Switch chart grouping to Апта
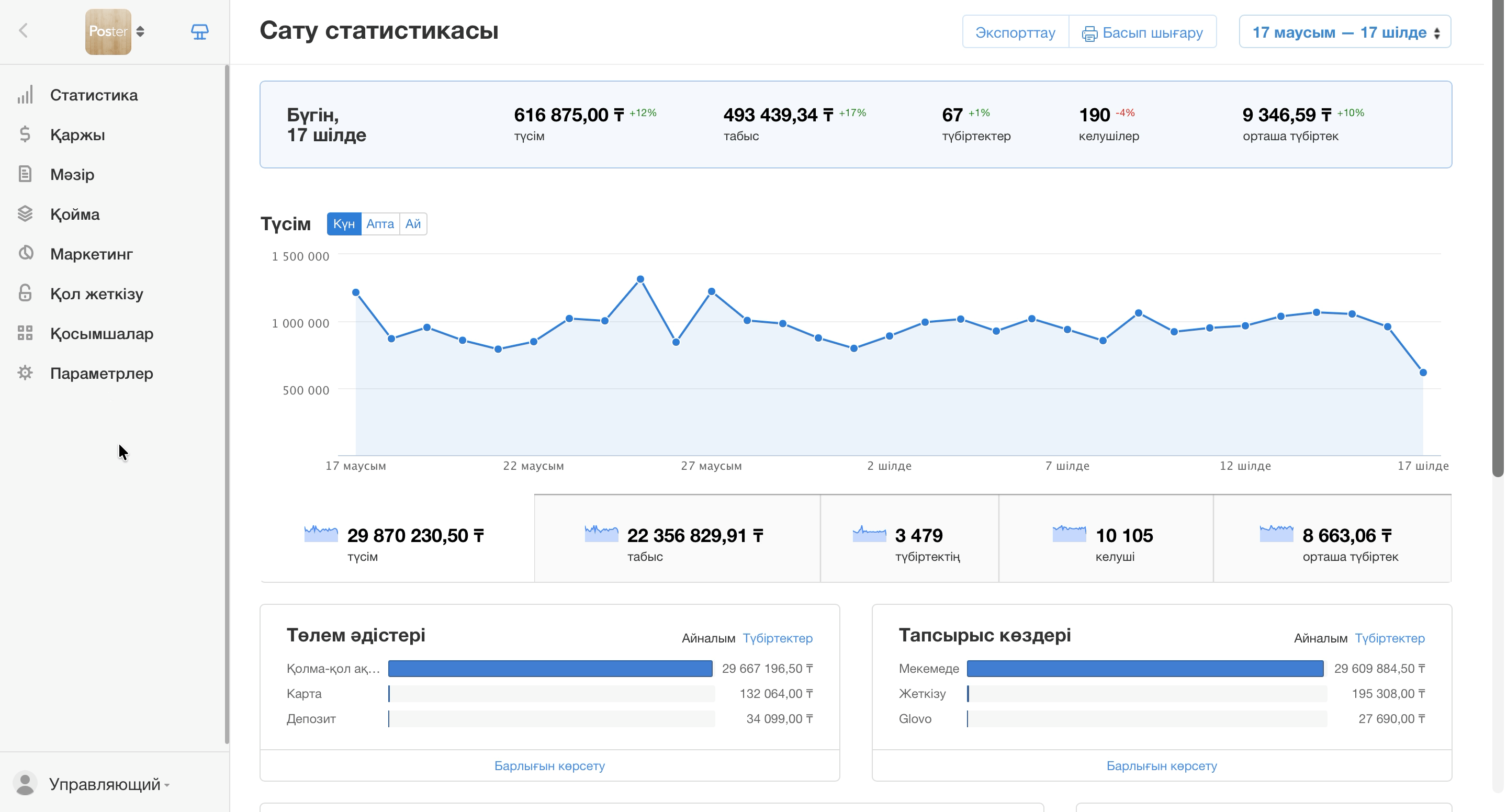Screen dimensions: 1507x812 (x=380, y=224)
